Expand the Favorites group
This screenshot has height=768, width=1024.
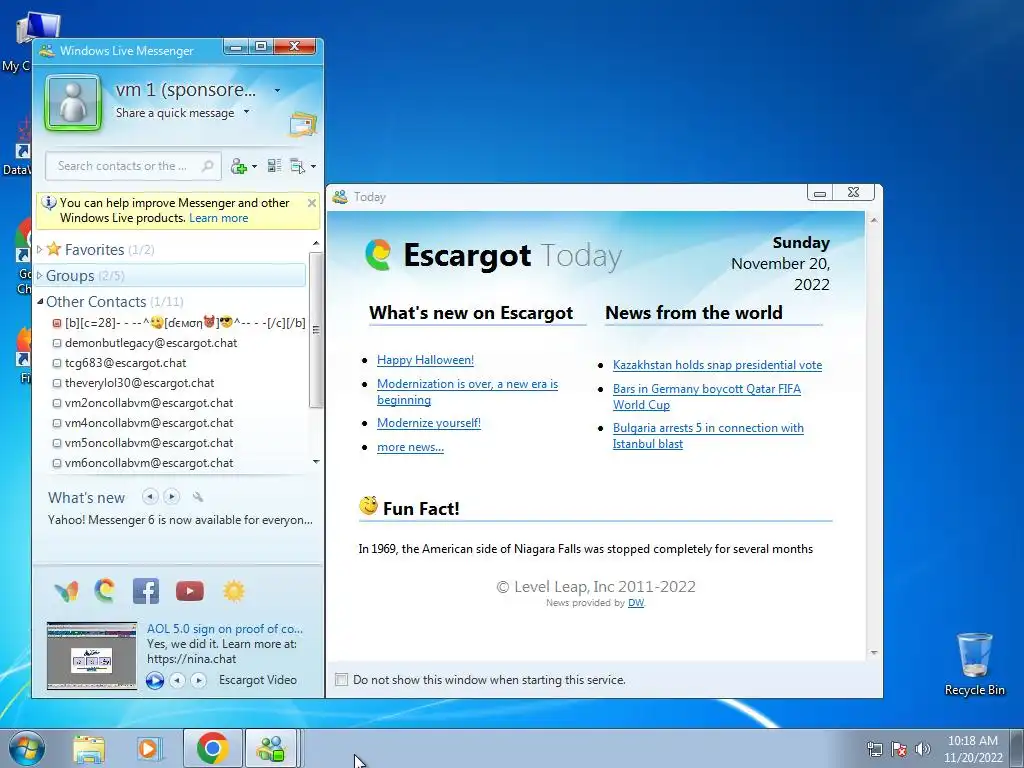point(40,249)
